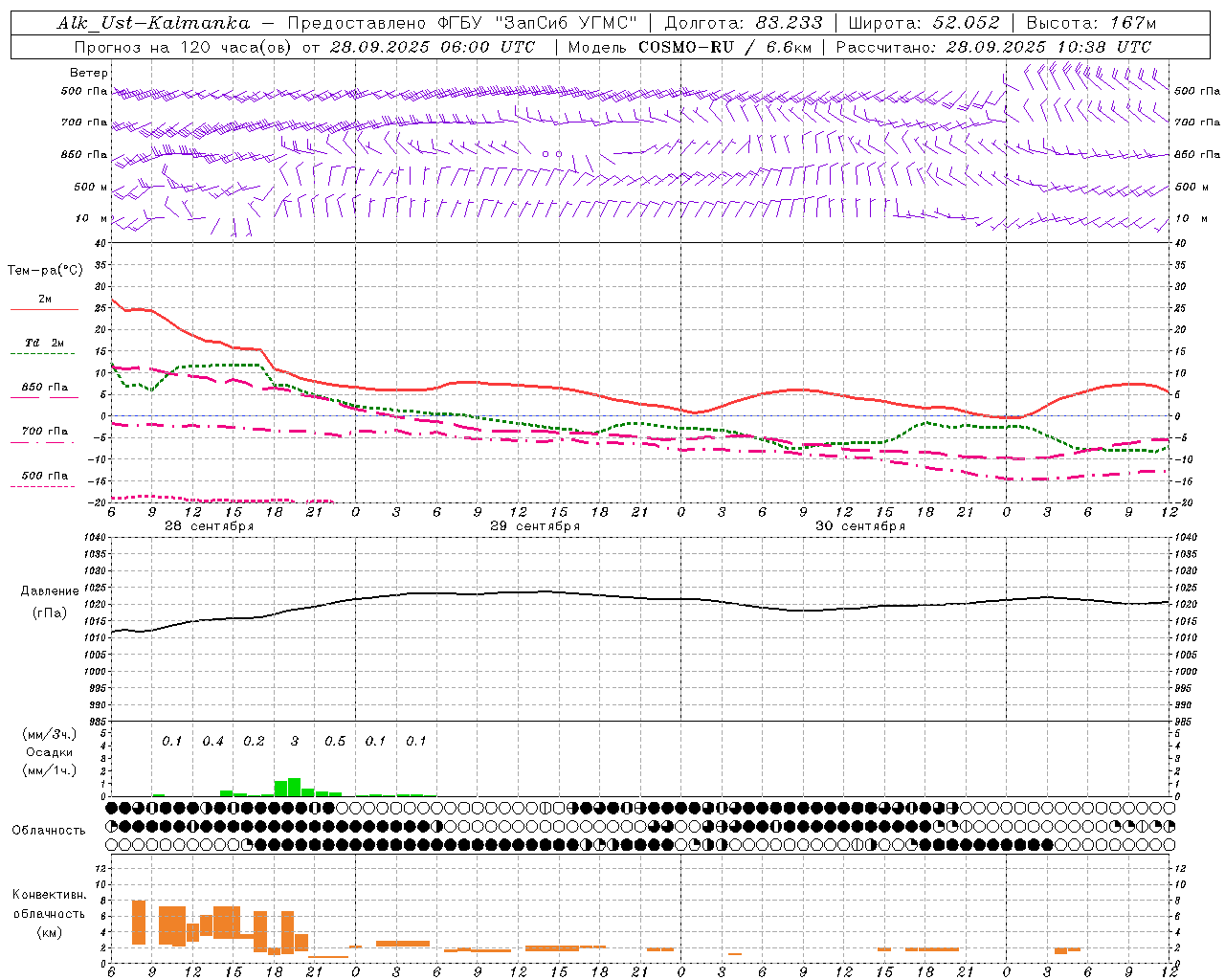Select the 850 гПа temperature legend entry
The image size is (1225, 980).
45,390
